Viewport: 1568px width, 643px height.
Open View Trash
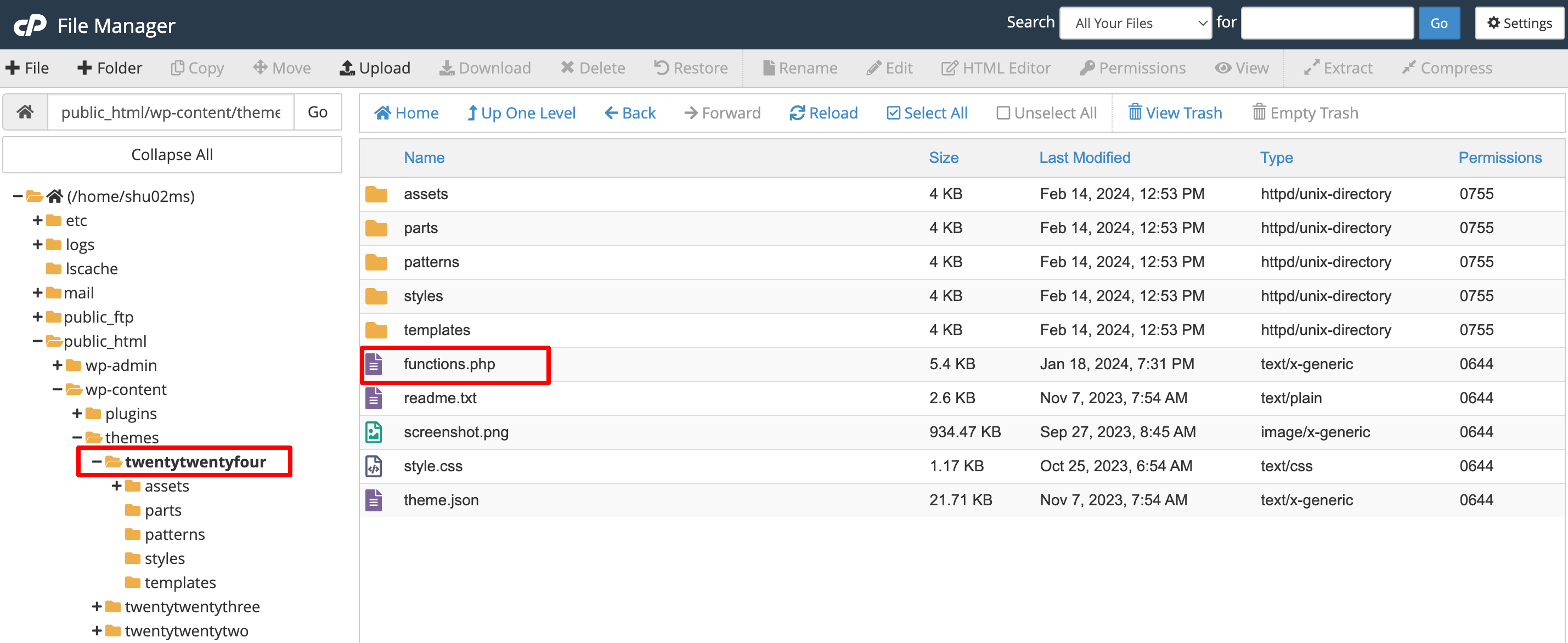click(1175, 113)
